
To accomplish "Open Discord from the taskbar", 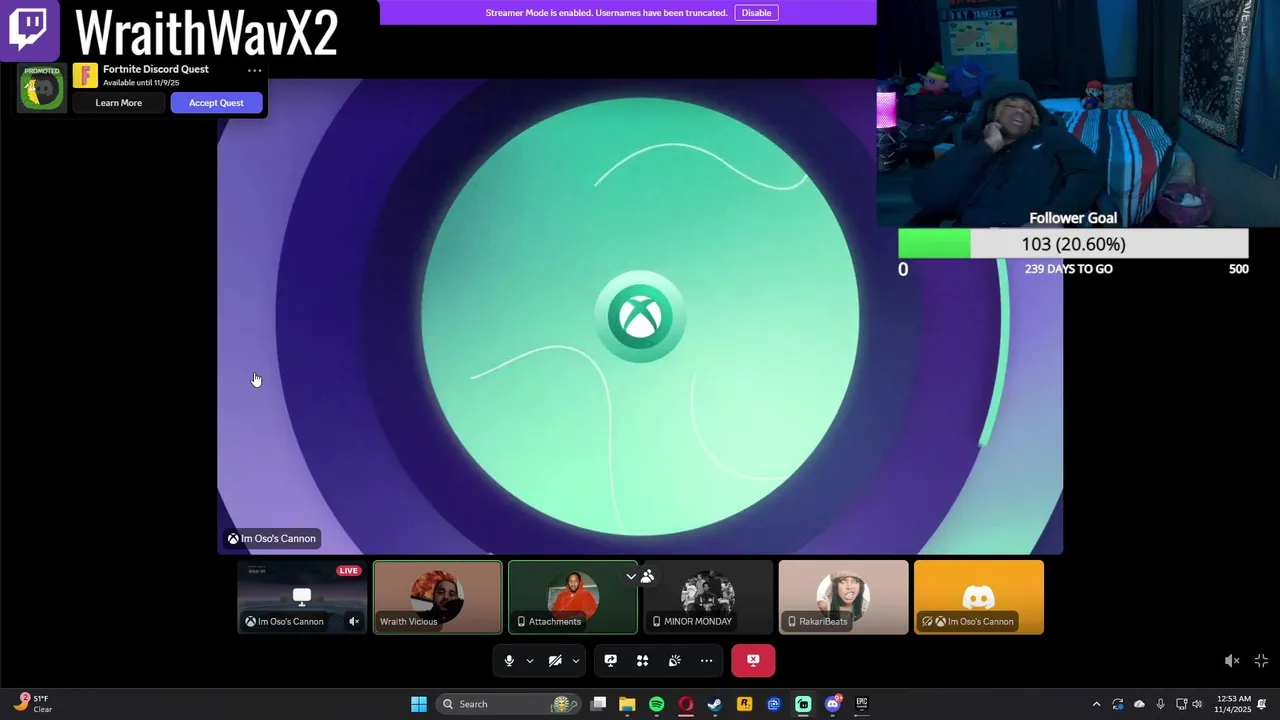I will (832, 704).
